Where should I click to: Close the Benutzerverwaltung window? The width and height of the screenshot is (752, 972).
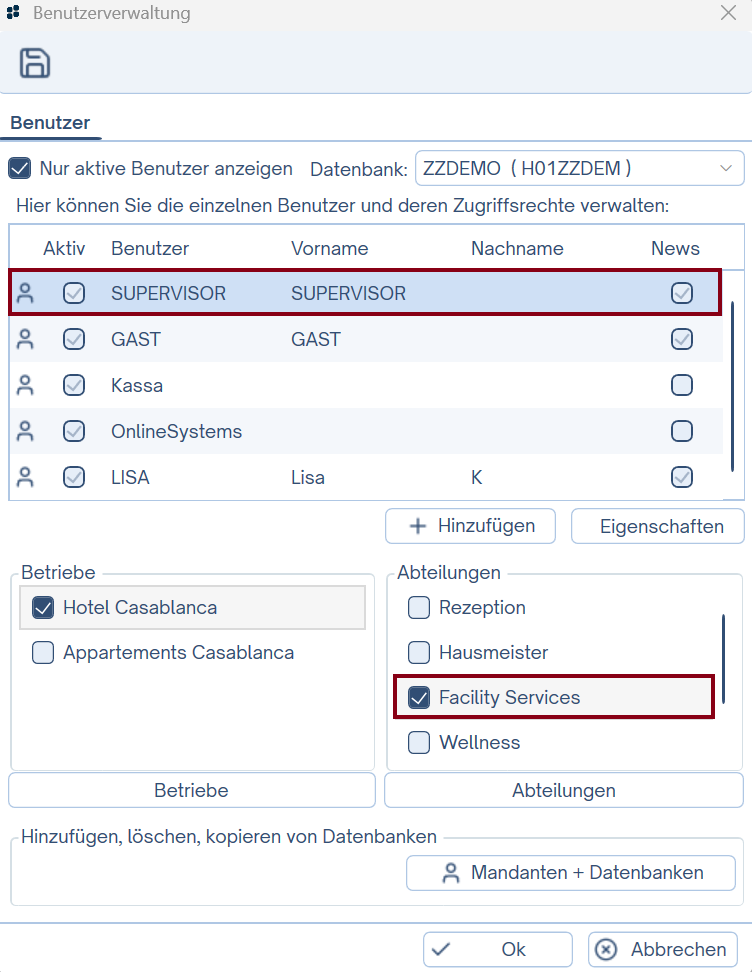coord(729,14)
